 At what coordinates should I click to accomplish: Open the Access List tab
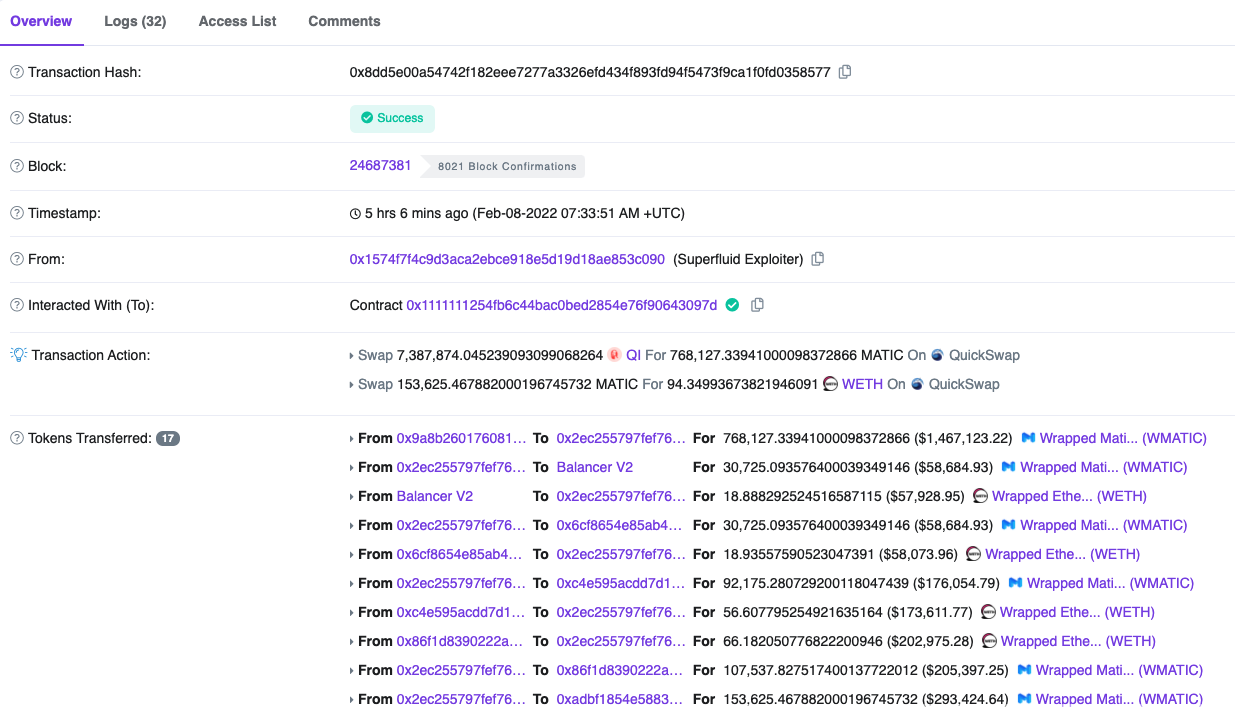click(x=236, y=21)
